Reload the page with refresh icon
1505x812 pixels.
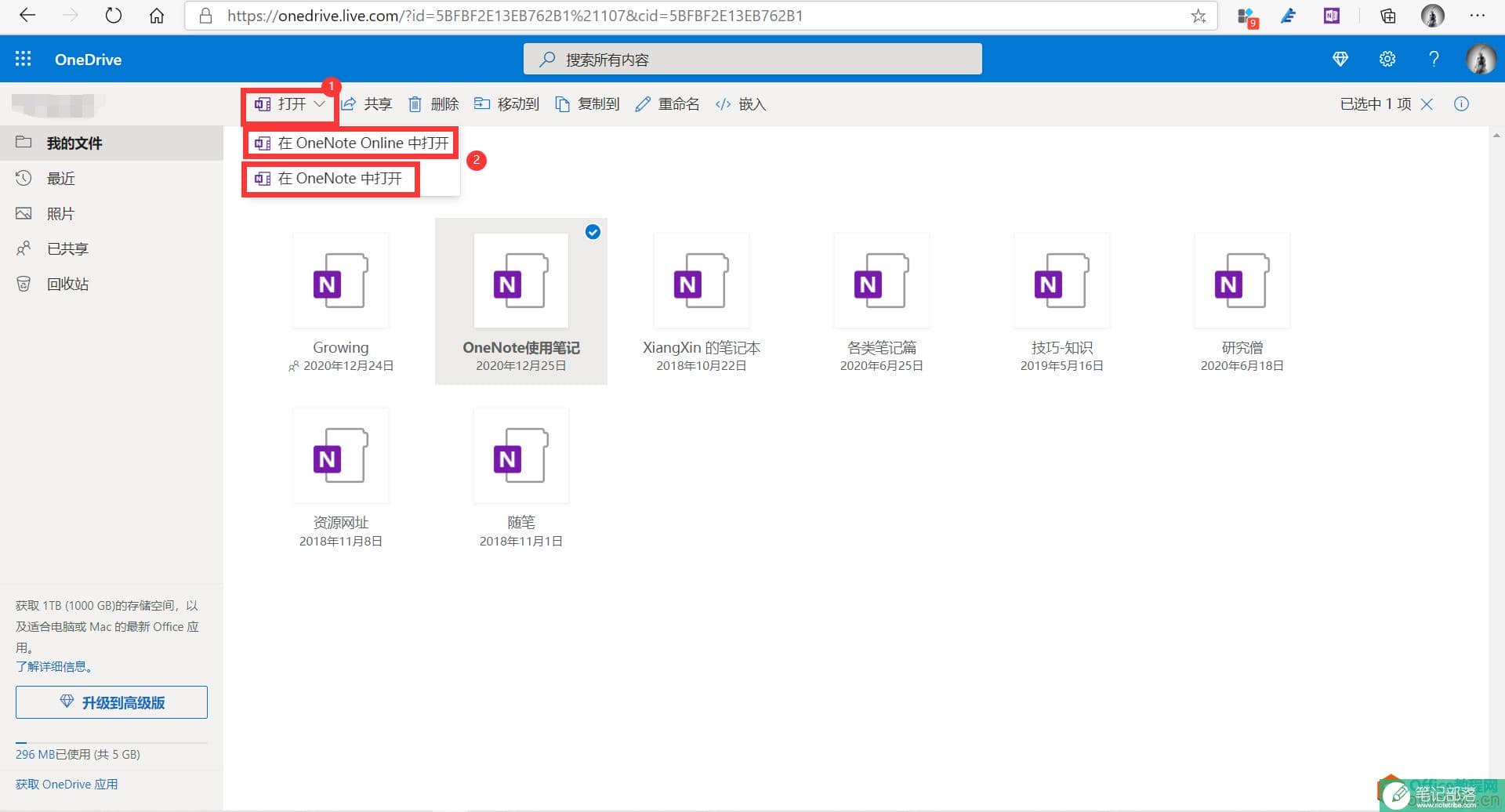coord(114,16)
